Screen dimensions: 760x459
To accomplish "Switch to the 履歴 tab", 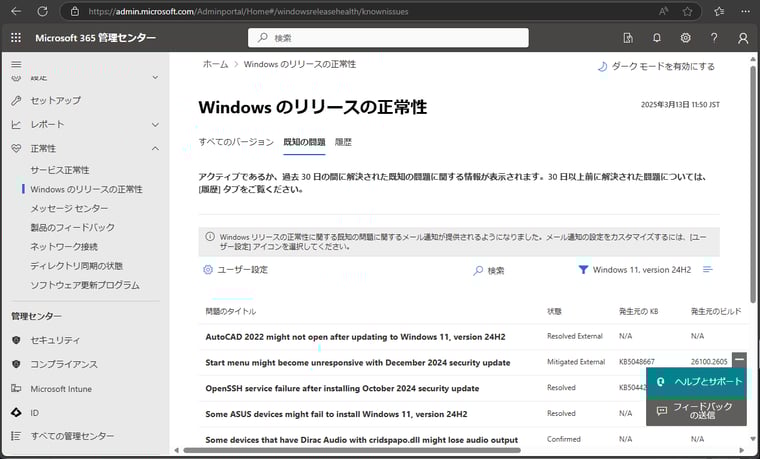I will (343, 142).
